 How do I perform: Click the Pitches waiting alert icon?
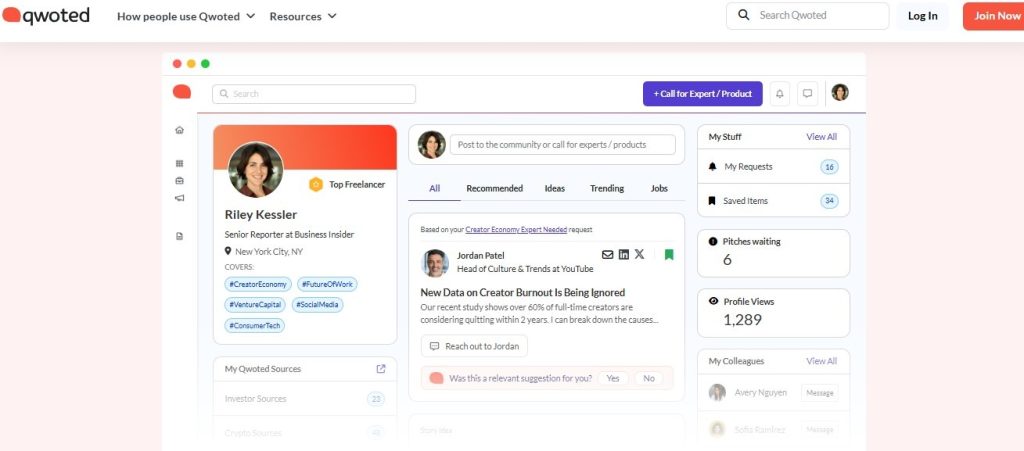(x=713, y=241)
